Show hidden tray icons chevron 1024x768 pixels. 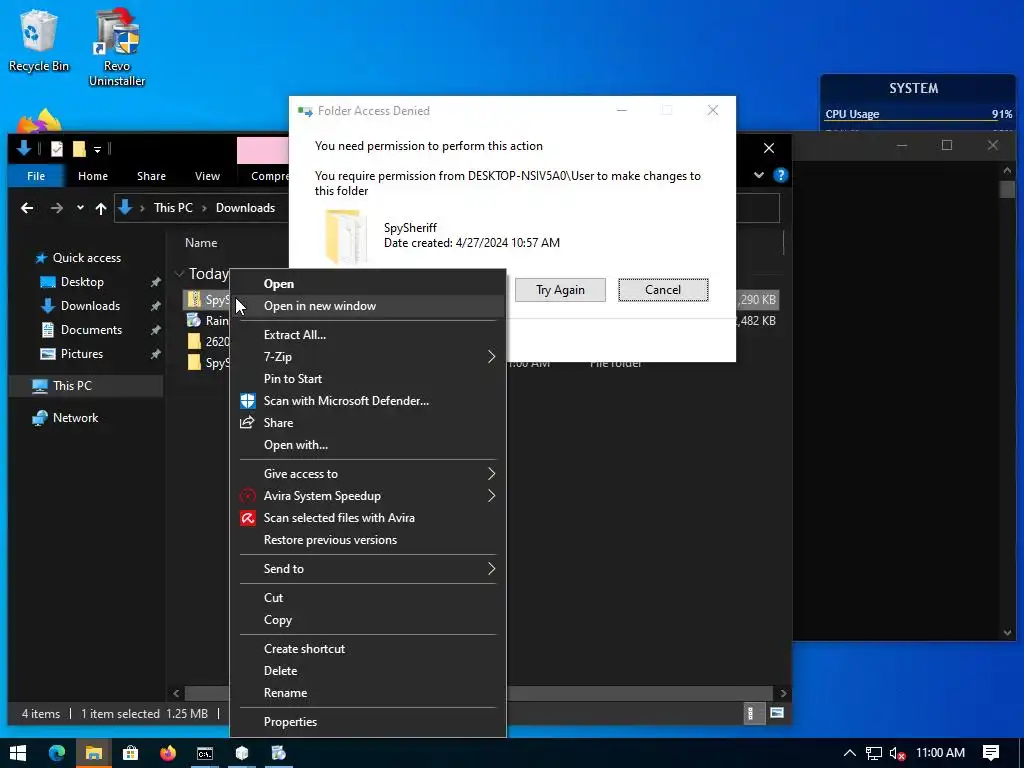[x=849, y=753]
